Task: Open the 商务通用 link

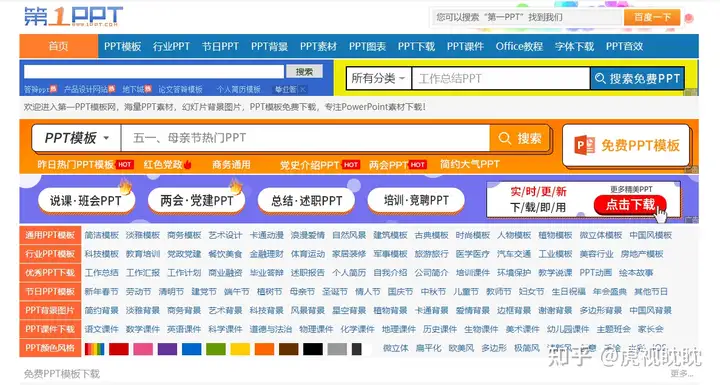Action: pyautogui.click(x=231, y=164)
